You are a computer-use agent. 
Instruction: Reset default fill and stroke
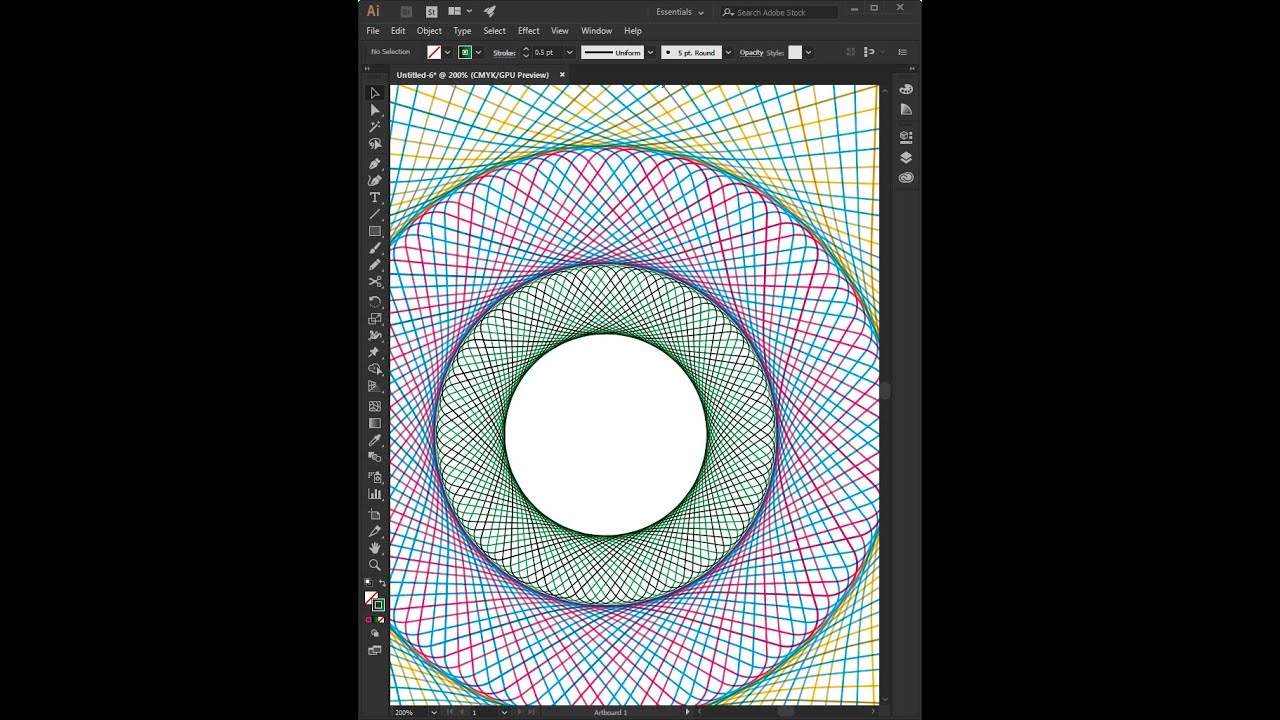[367, 583]
